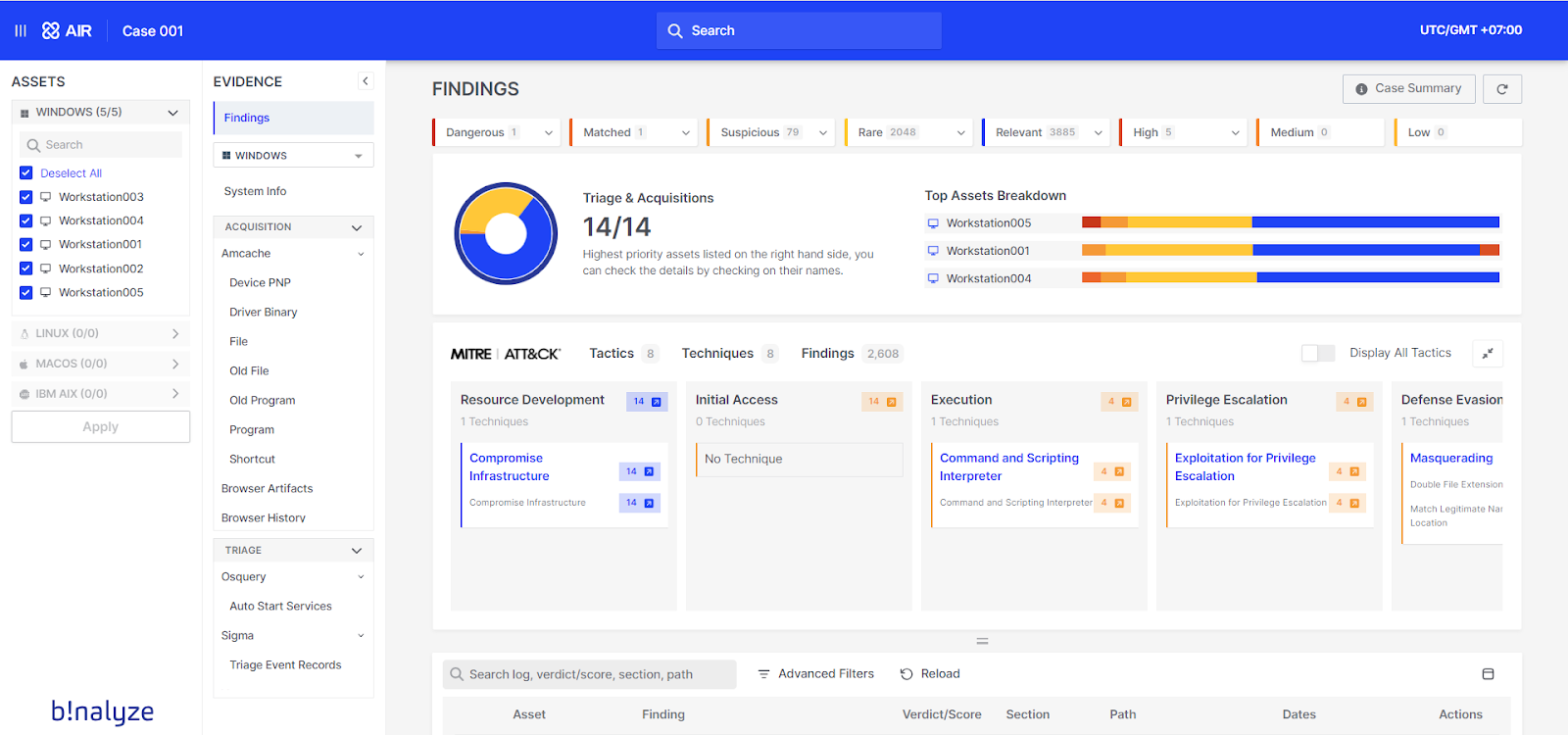Viewport: 1568px width, 735px height.
Task: Click the refresh icon next to Case Summary
Action: click(1502, 89)
